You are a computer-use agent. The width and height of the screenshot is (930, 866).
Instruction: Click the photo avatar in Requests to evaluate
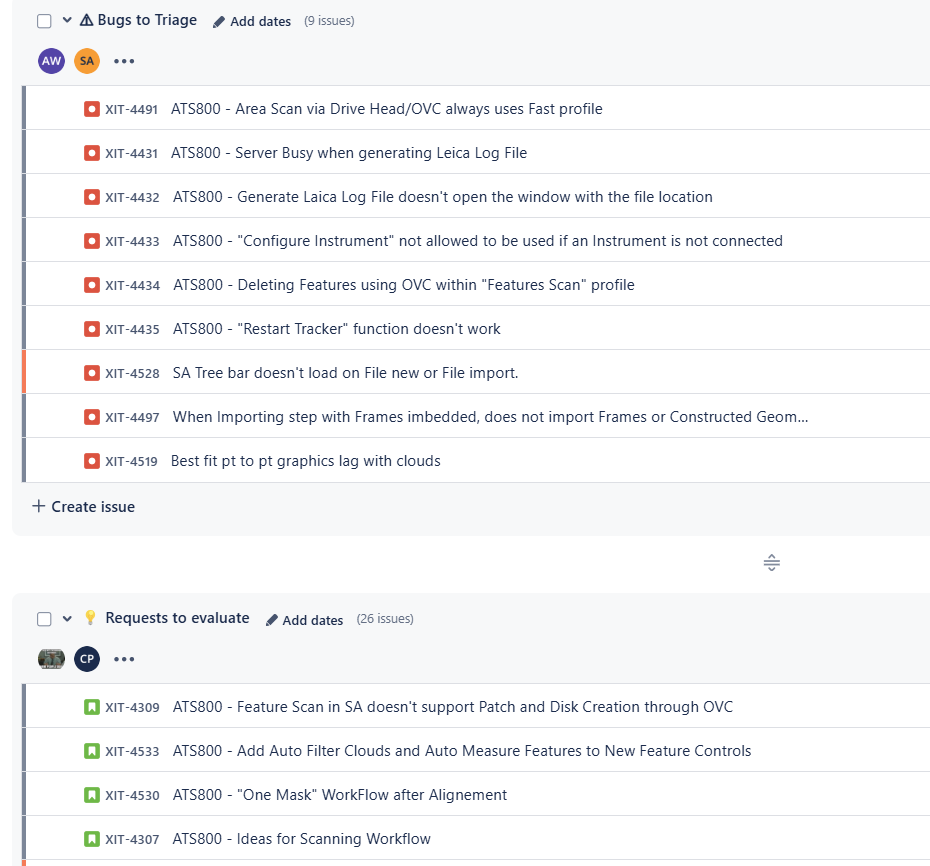pyautogui.click(x=52, y=659)
